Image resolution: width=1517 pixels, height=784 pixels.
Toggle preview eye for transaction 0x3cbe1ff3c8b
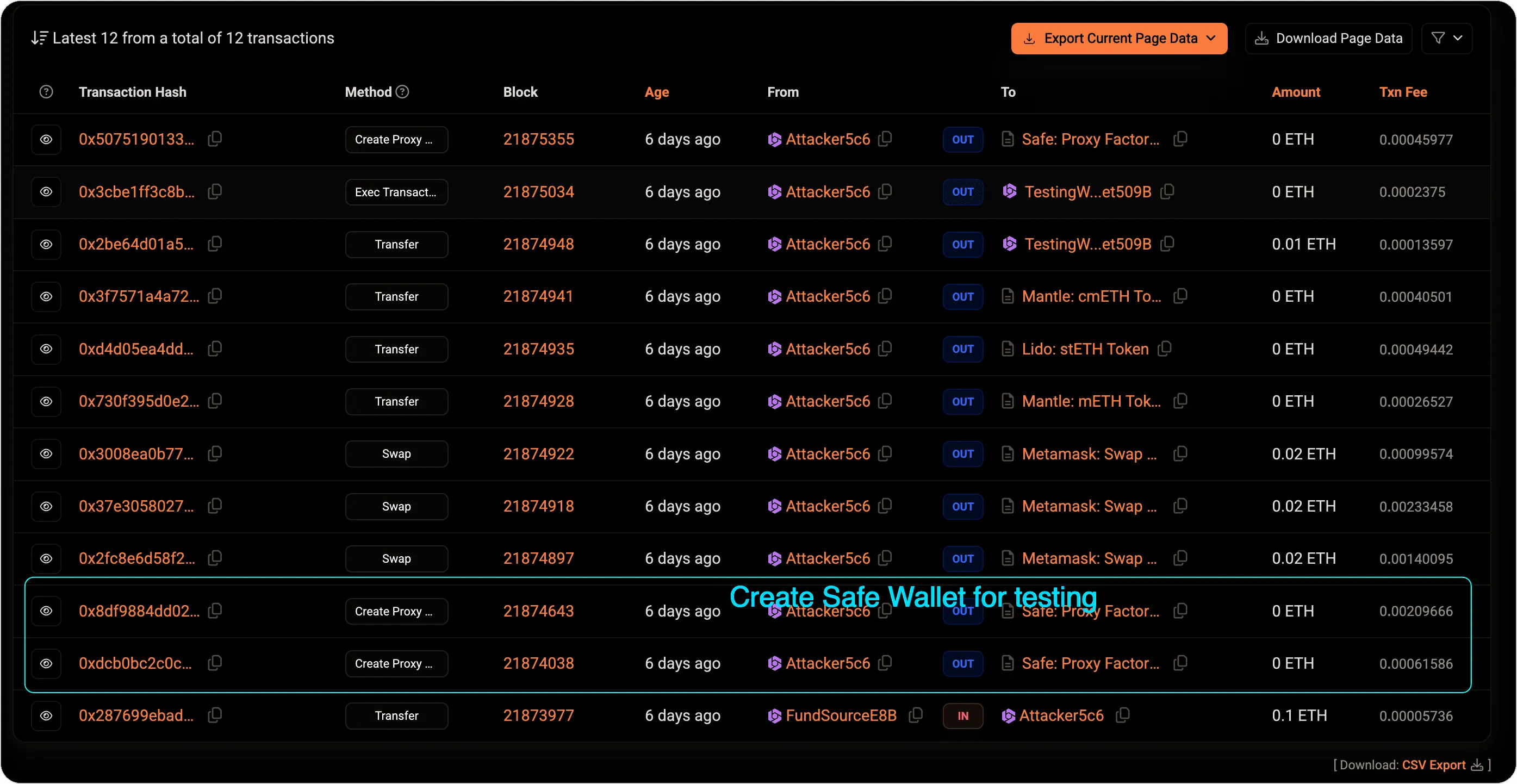tap(46, 192)
